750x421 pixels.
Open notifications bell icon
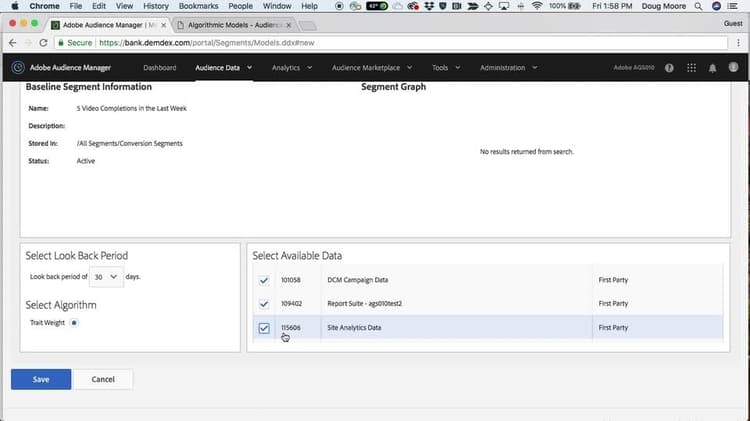712,68
